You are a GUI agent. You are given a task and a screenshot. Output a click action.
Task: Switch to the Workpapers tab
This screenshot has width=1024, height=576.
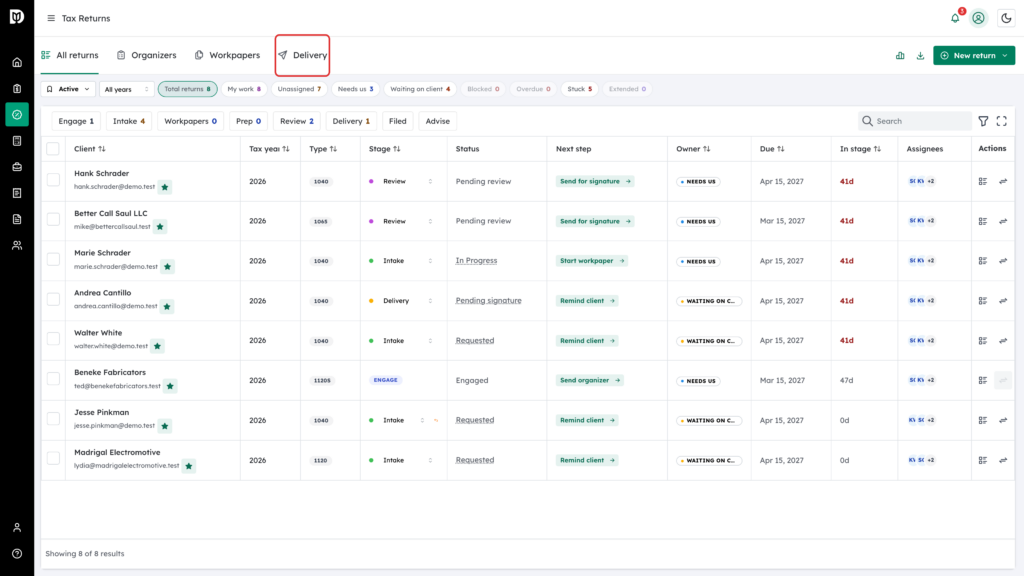(x=227, y=56)
